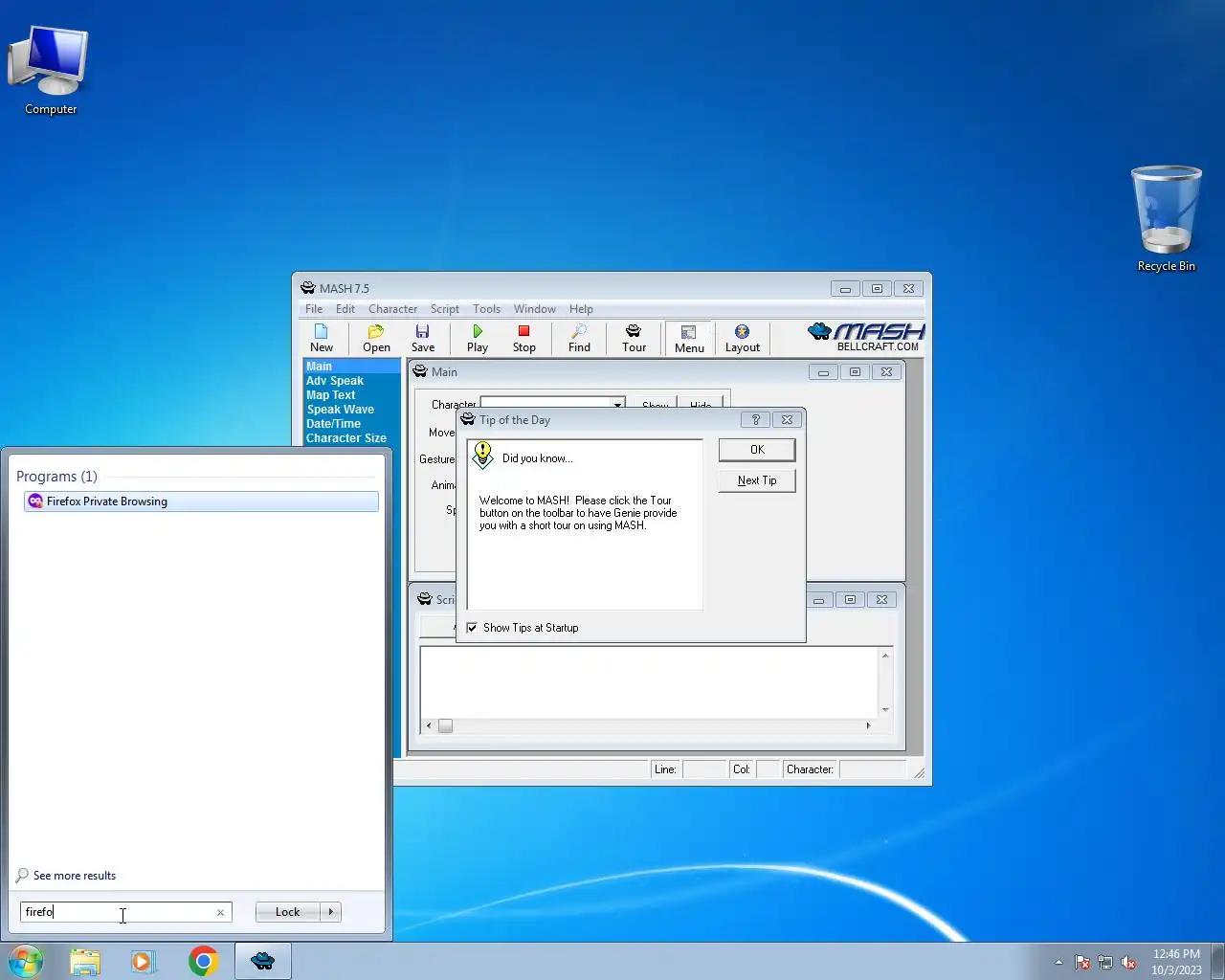This screenshot has width=1225, height=980.
Task: Launch the Tour from the toolbar
Action: click(634, 338)
